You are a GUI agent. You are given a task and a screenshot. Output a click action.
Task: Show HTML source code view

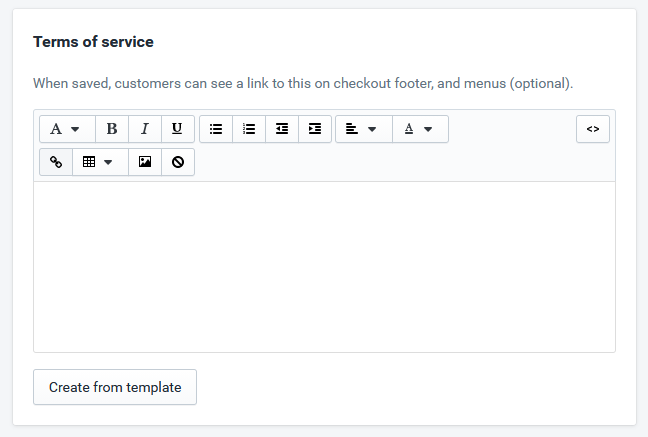tap(593, 129)
